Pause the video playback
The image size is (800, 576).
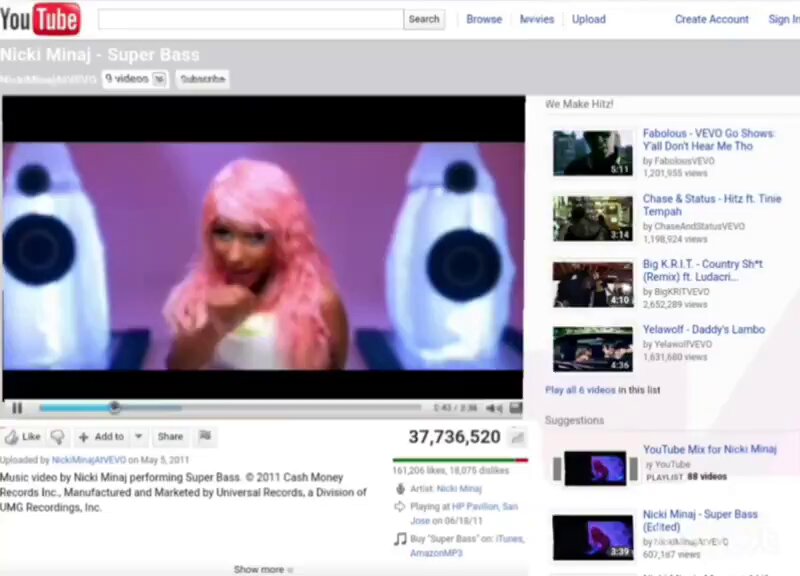17,408
